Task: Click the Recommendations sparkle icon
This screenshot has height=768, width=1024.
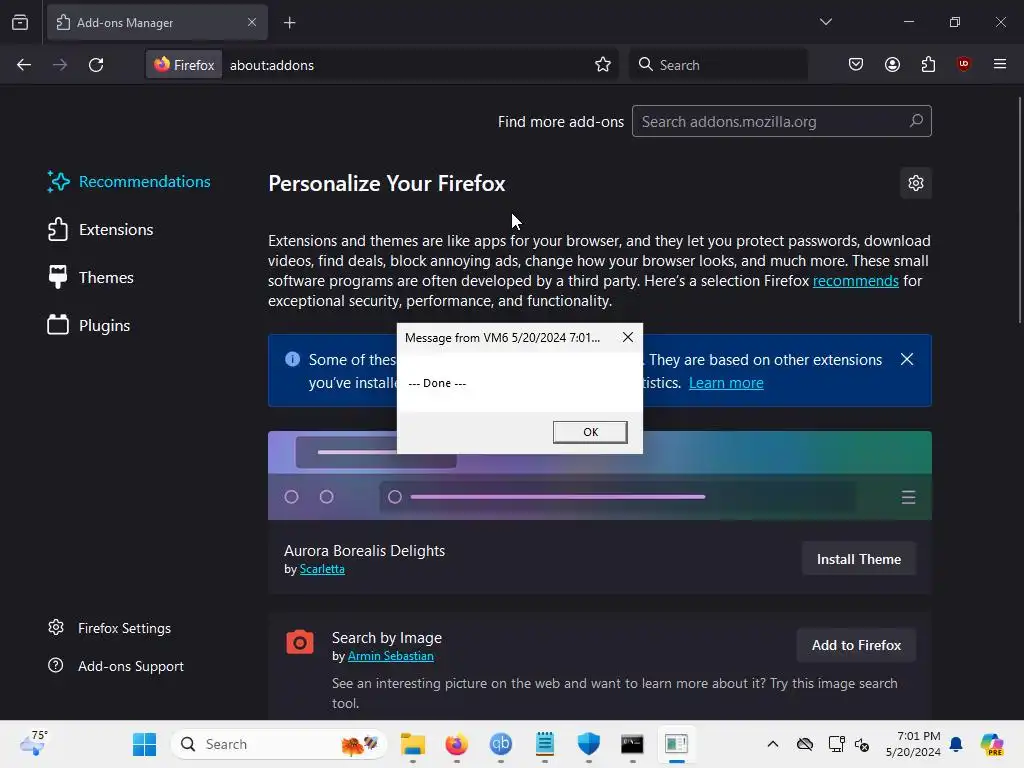Action: (x=58, y=182)
